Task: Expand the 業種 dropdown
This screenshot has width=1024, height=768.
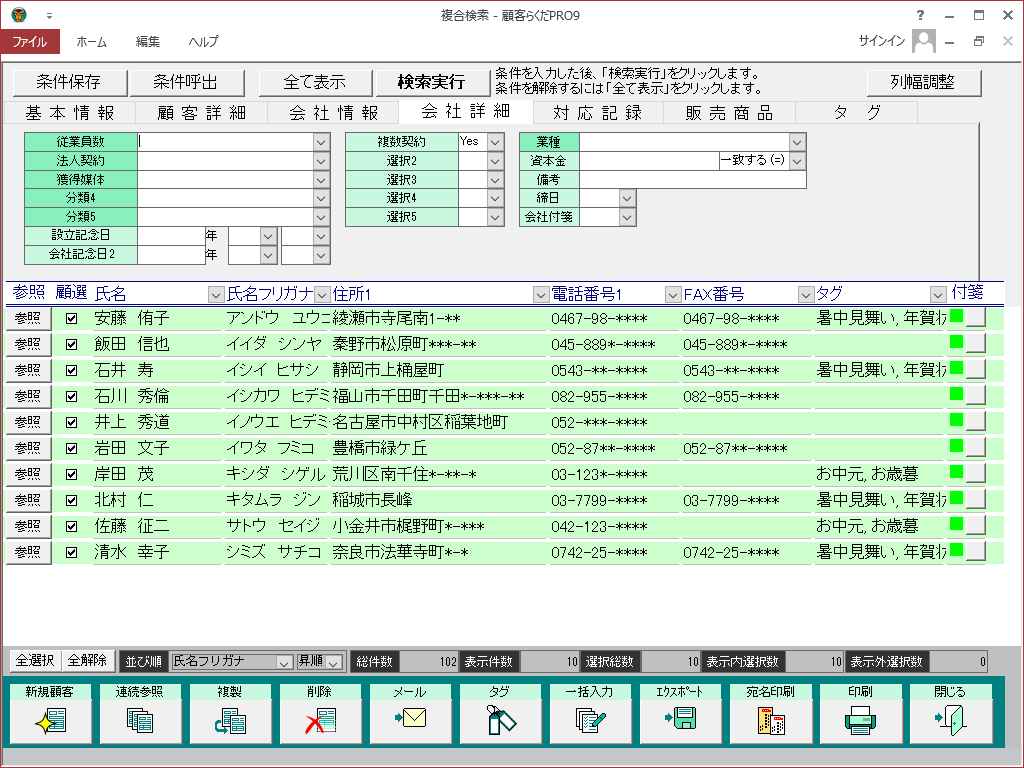Action: point(797,142)
